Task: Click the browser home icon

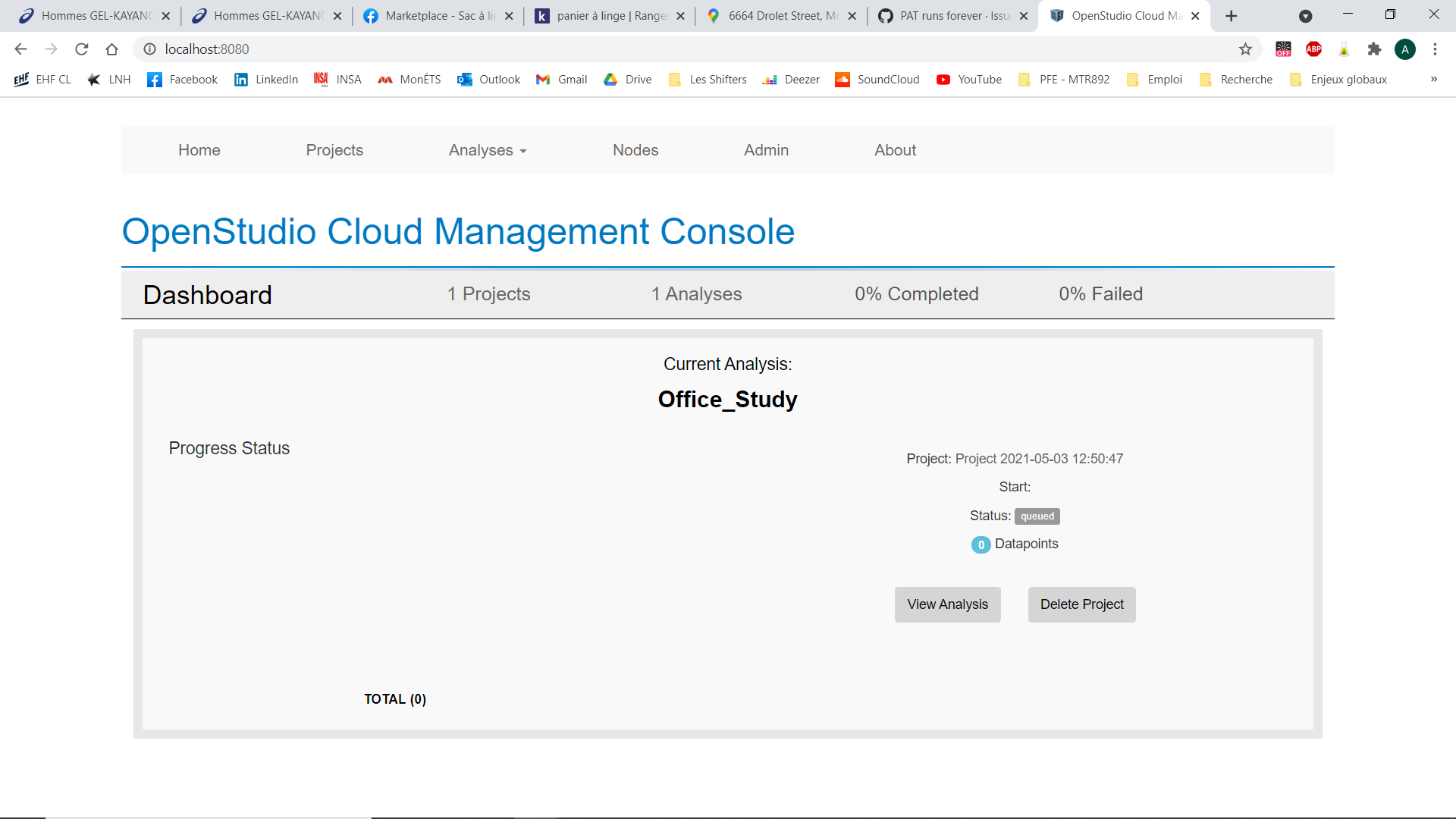Action: [112, 49]
